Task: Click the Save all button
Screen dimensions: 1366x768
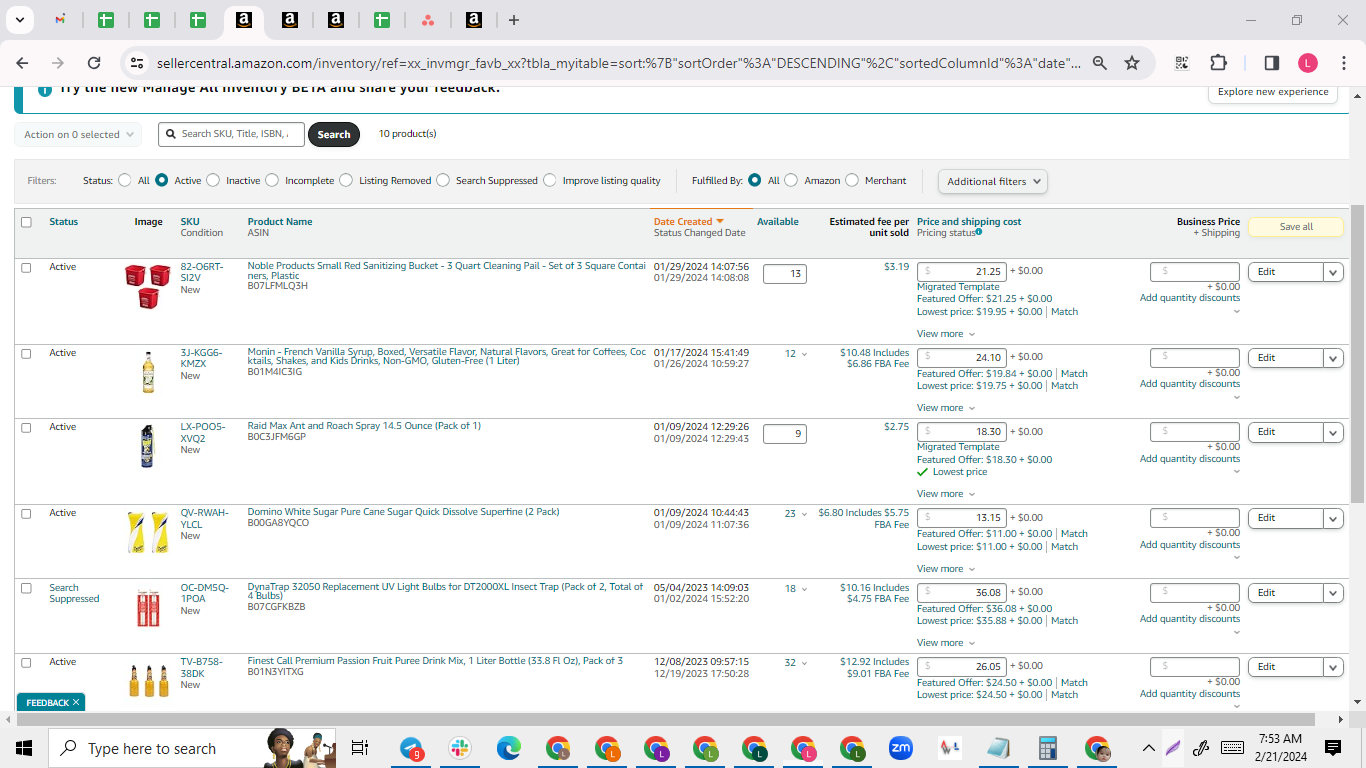Action: click(x=1296, y=227)
